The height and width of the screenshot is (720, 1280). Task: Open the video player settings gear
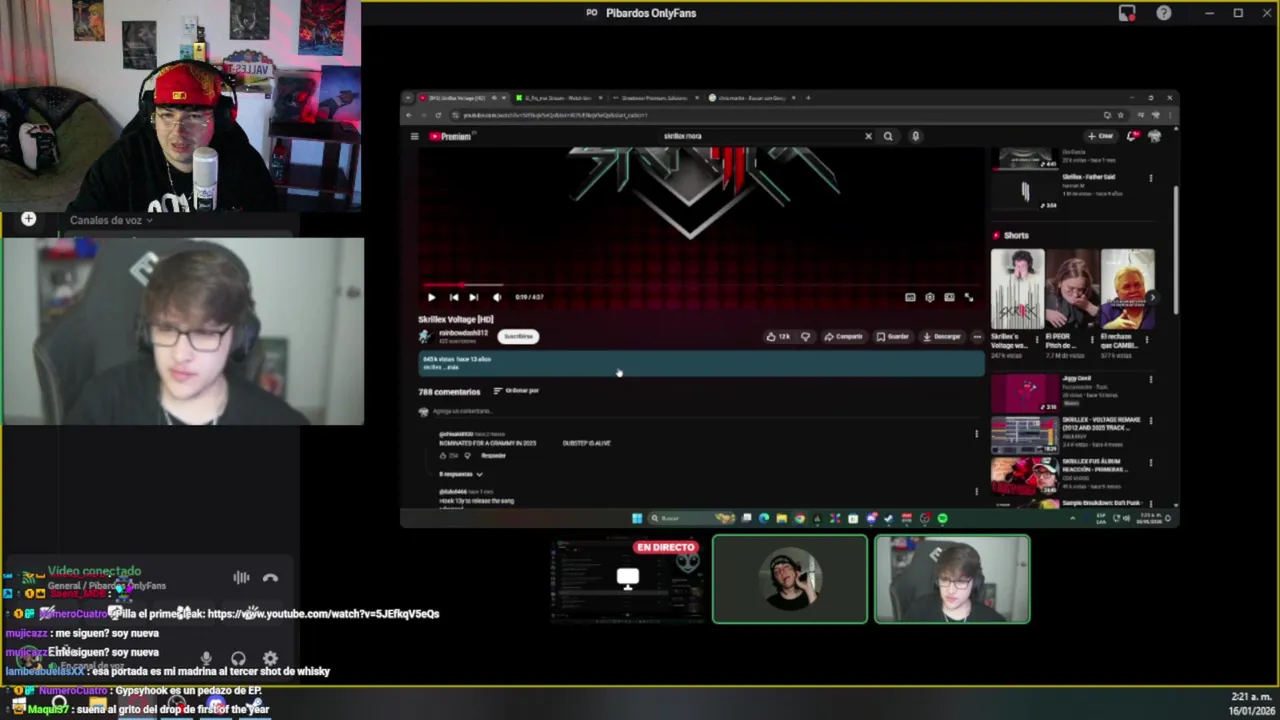pyautogui.click(x=930, y=297)
